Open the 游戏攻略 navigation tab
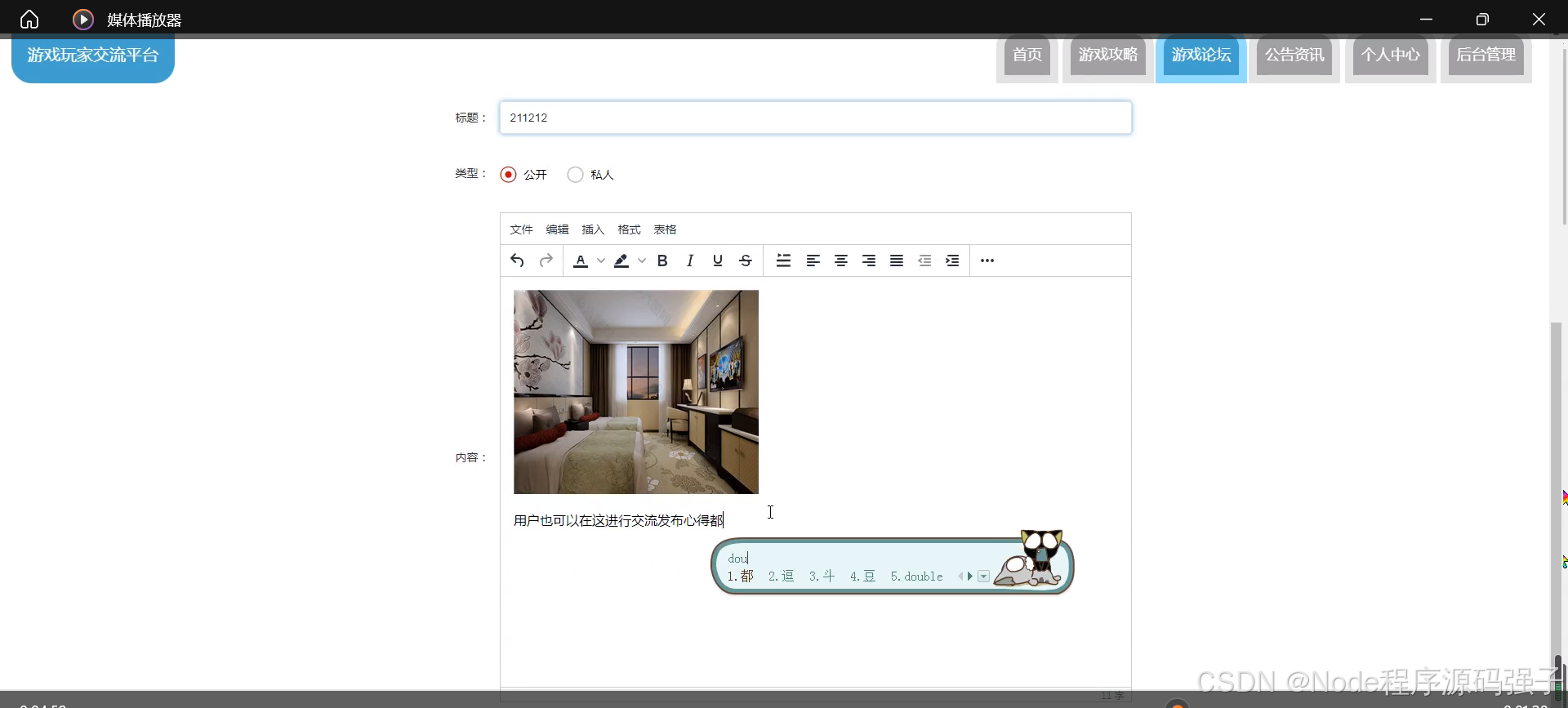 click(x=1108, y=55)
